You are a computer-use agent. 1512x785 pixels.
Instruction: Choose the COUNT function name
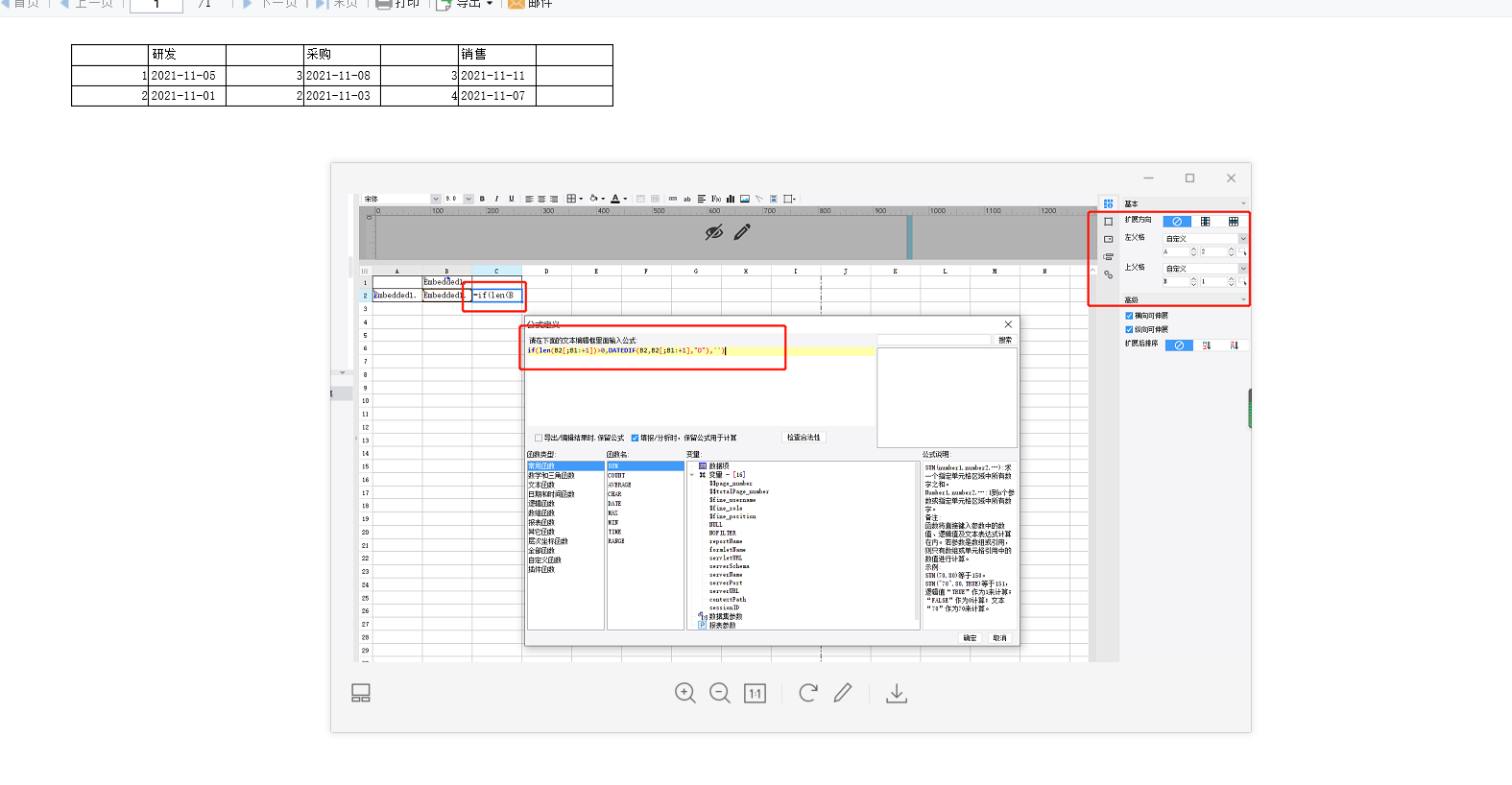pyautogui.click(x=616, y=475)
